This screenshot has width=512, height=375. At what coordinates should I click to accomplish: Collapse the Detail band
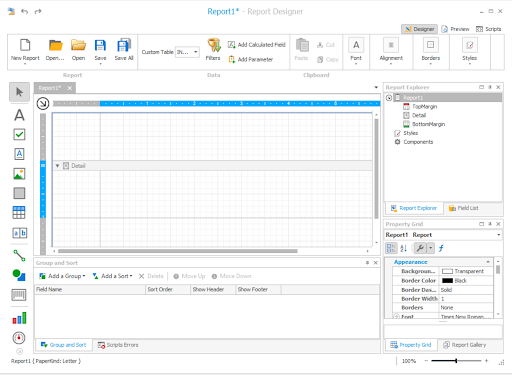point(57,166)
